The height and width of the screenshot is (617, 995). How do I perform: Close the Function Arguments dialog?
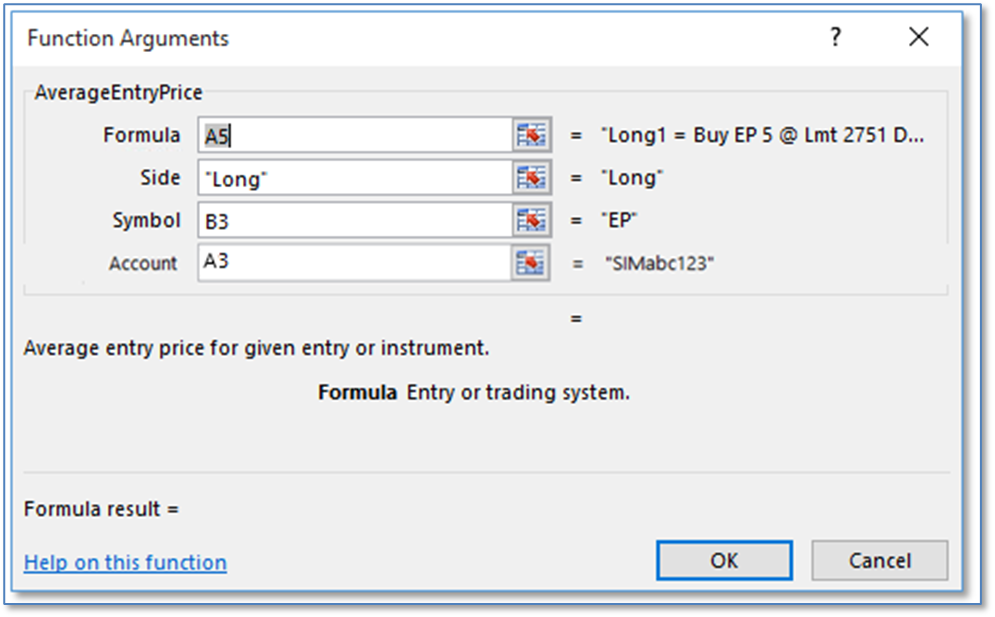click(x=919, y=38)
